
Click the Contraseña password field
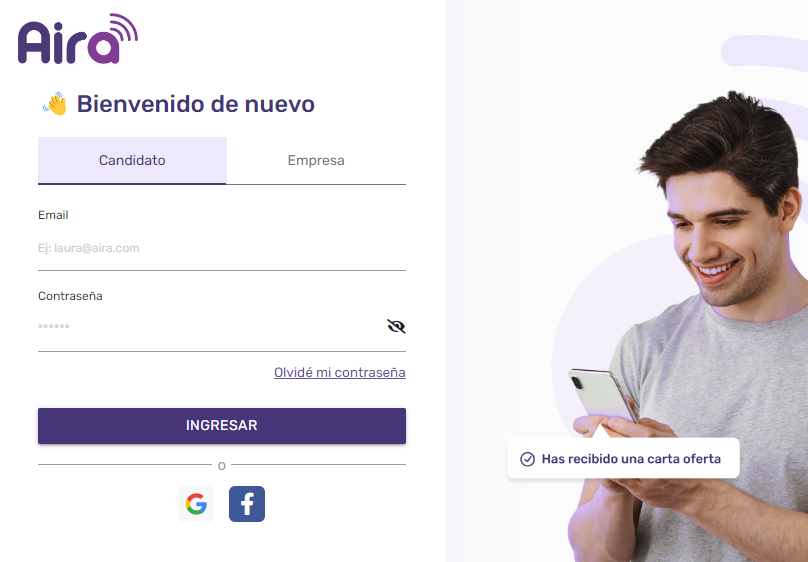(211, 327)
